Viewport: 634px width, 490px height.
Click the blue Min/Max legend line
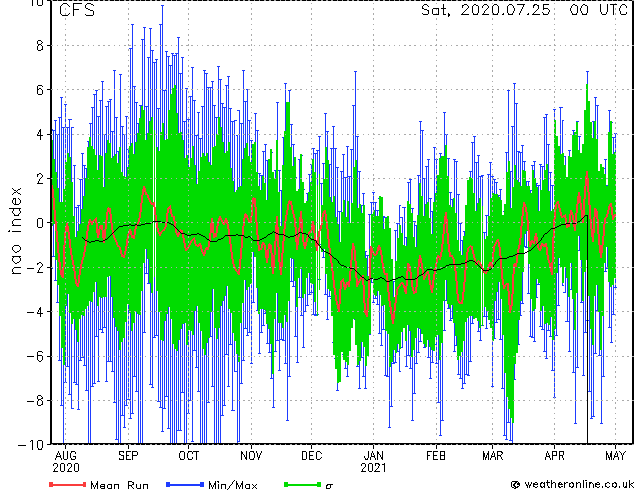[x=185, y=484]
